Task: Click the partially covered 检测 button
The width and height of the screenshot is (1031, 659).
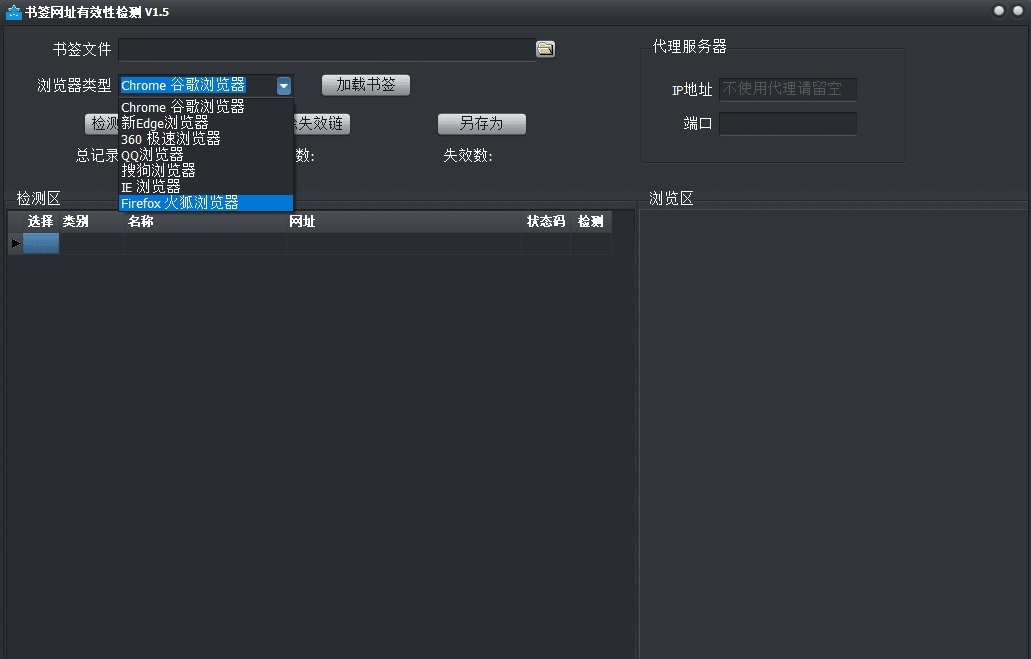Action: (102, 124)
